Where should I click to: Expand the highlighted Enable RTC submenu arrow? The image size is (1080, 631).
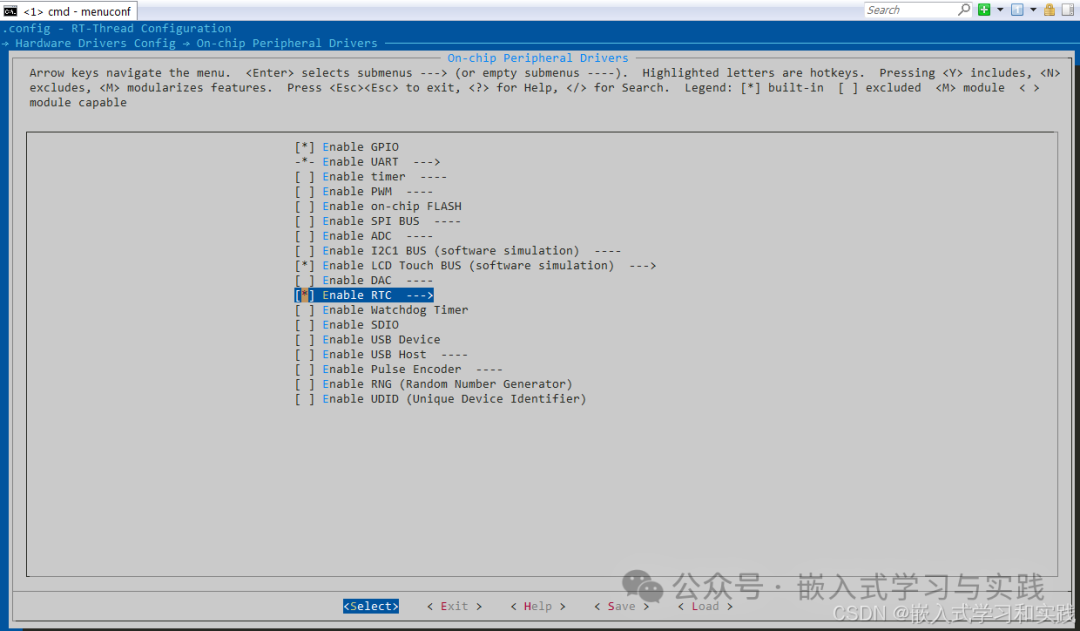pos(419,295)
